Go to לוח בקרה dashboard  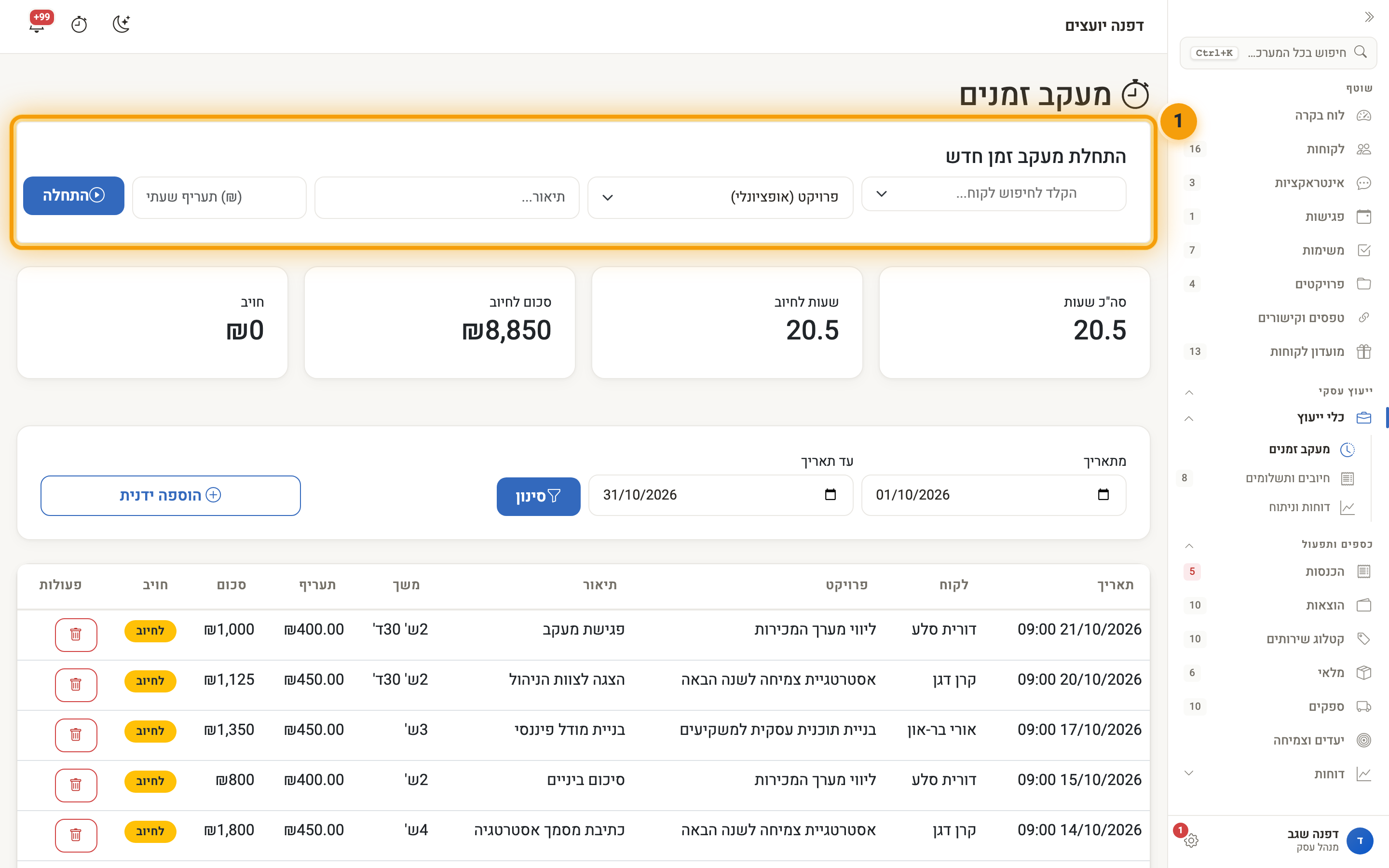(1278, 115)
